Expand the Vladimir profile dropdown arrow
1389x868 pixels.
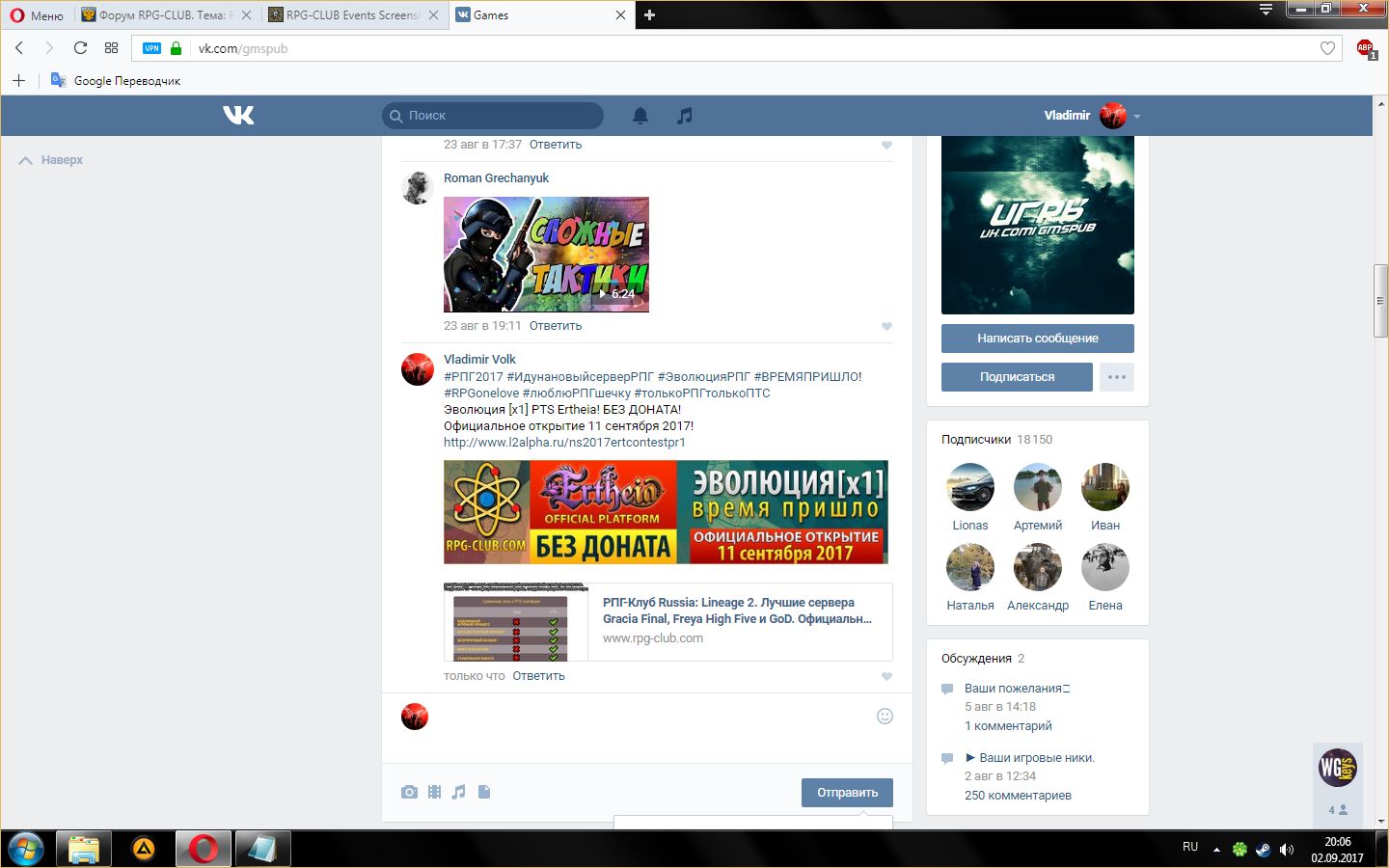(x=1137, y=117)
